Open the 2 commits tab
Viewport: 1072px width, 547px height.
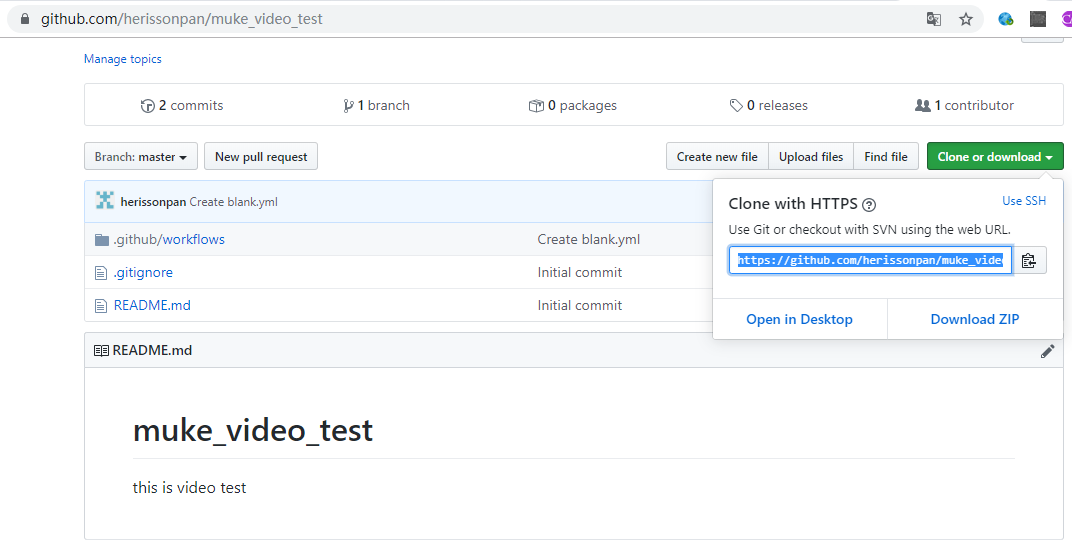182,106
